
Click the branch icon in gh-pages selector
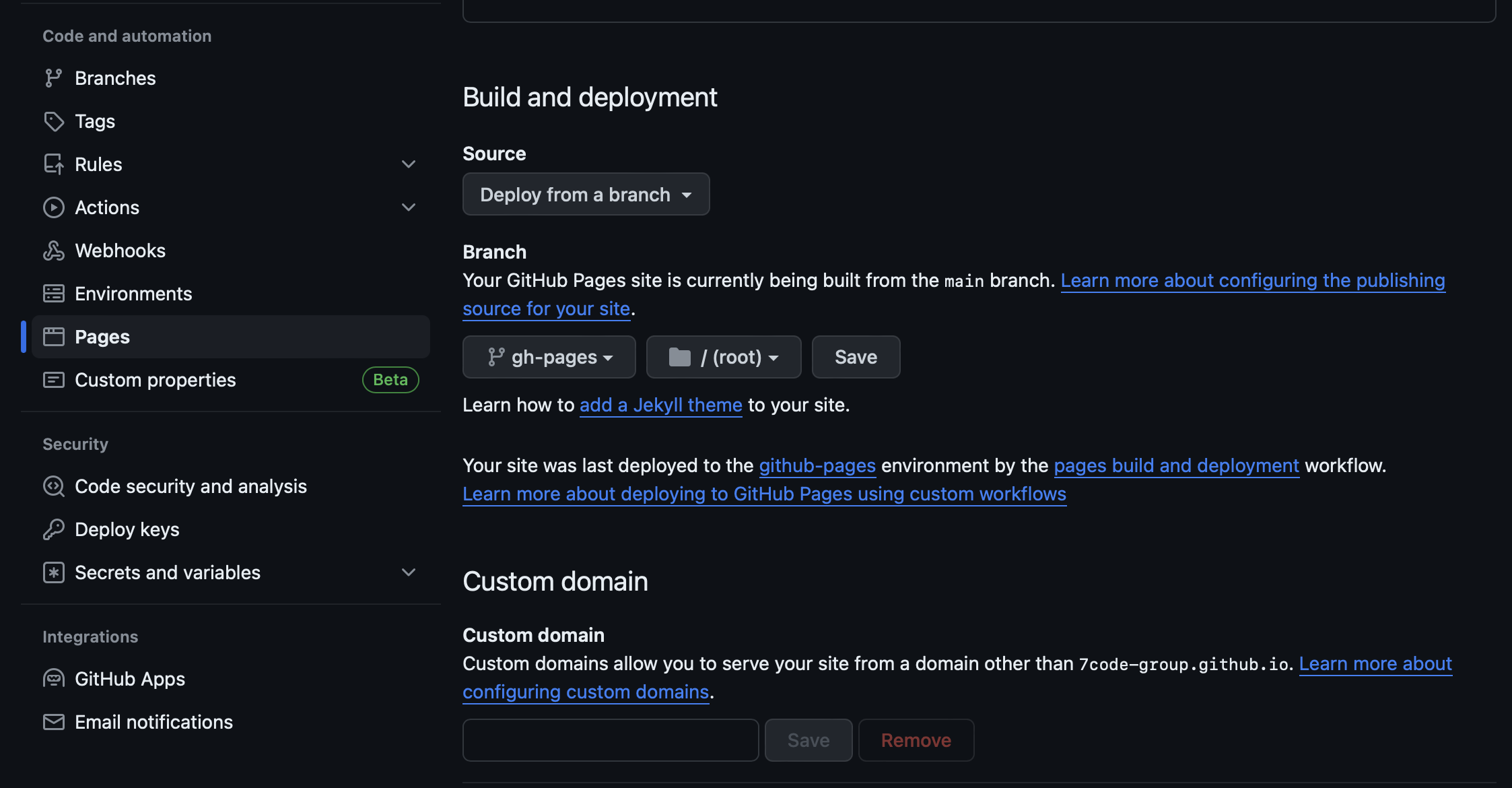[x=496, y=357]
